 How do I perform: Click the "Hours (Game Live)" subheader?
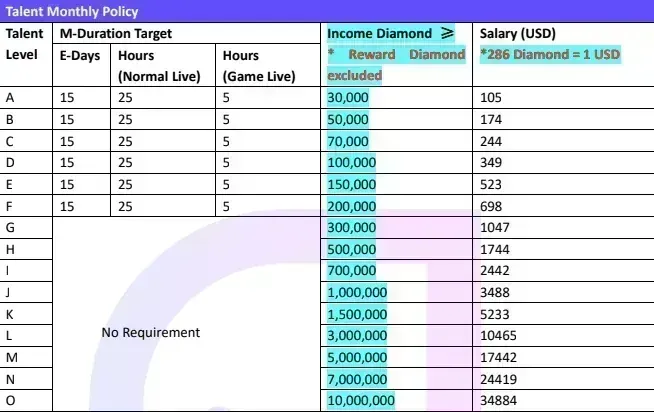click(255, 66)
